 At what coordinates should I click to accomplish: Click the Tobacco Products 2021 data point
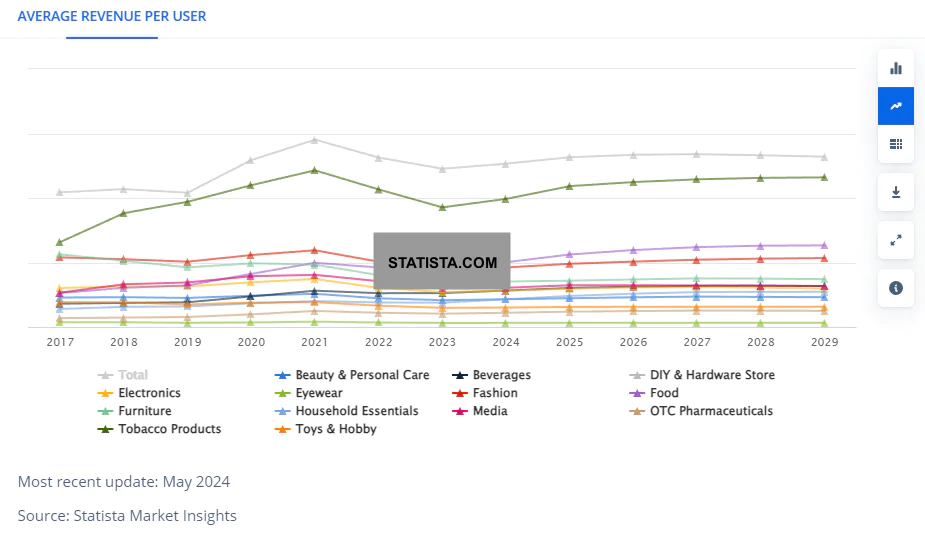point(314,170)
